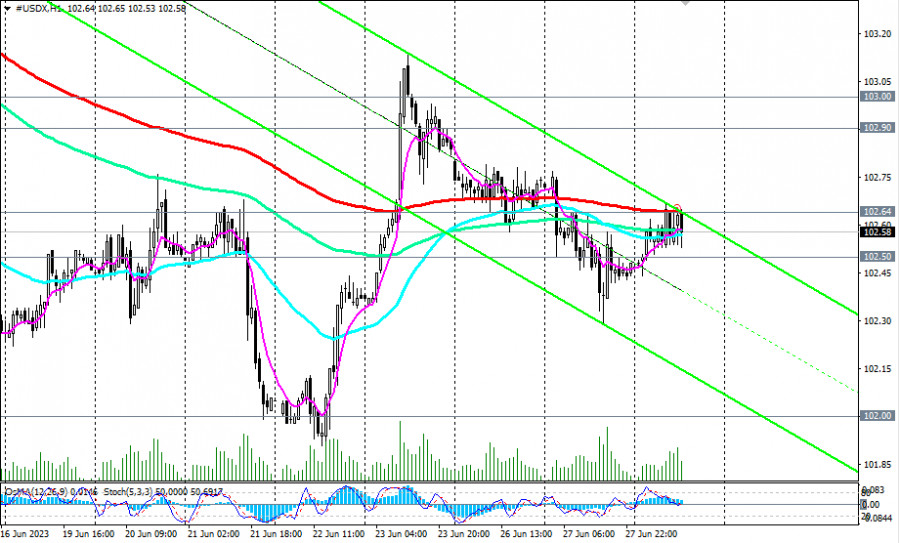Click the 102.30 price axis label

878,321
